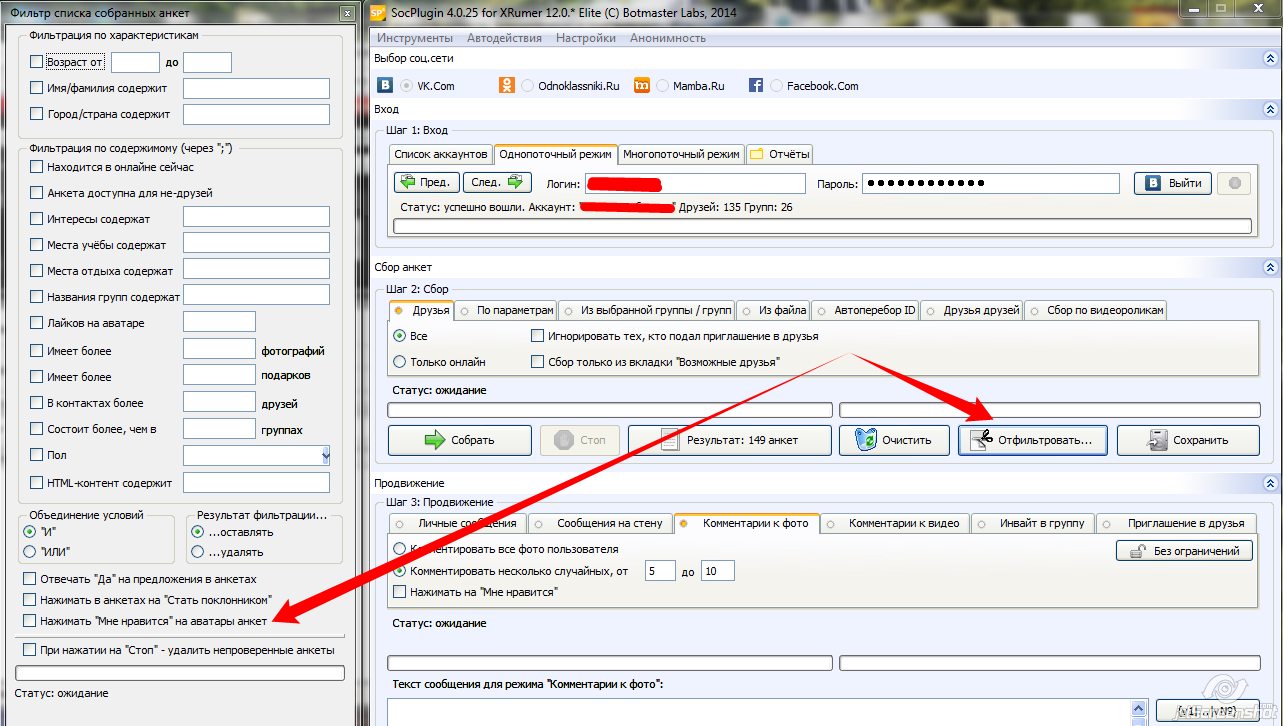This screenshot has height=726, width=1283.
Task: Collapse the Продвижение section
Action: coord(1270,483)
